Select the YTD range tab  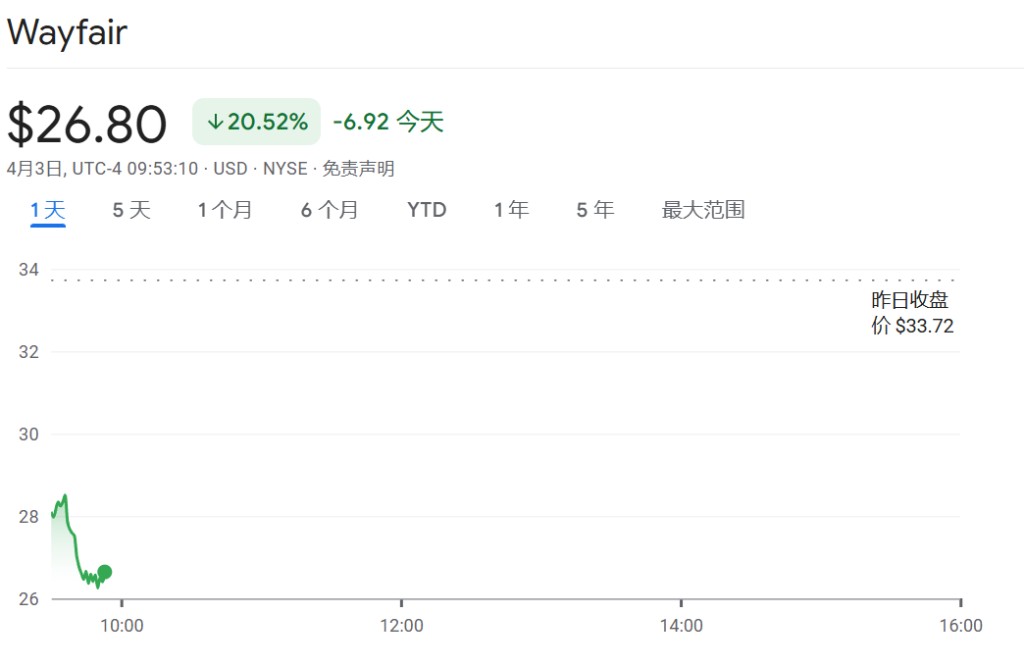(427, 210)
